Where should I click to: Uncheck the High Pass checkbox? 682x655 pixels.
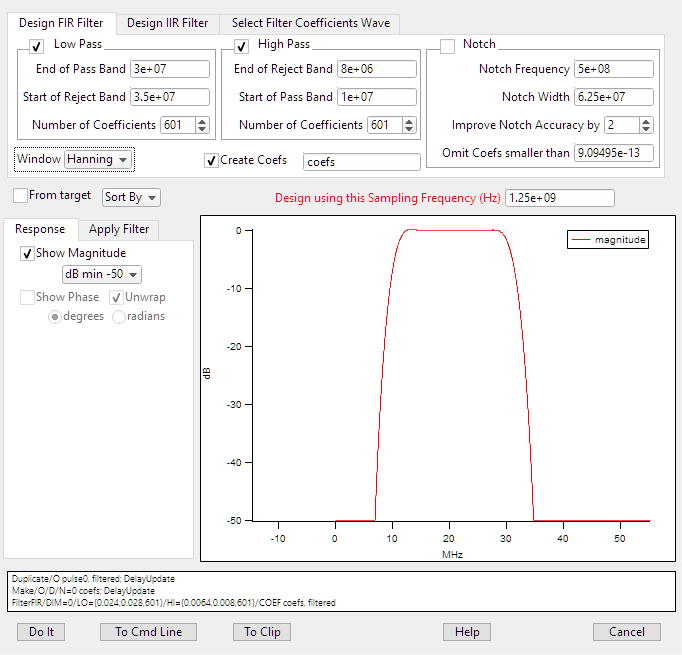[241, 45]
